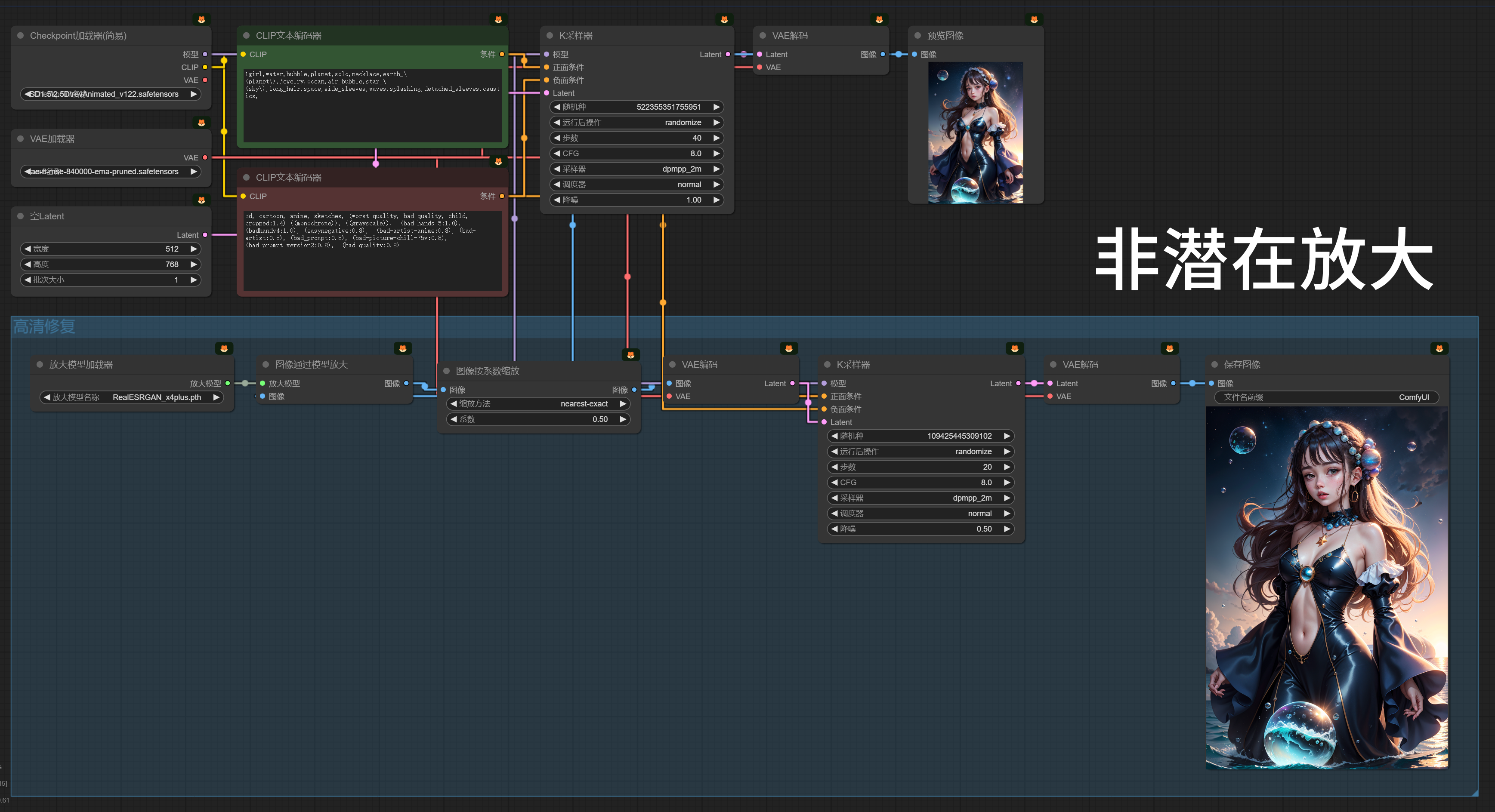The height and width of the screenshot is (812, 1495).
Task: Collapse the Checkpoint加载器(简易) node
Action: pyautogui.click(x=20, y=35)
